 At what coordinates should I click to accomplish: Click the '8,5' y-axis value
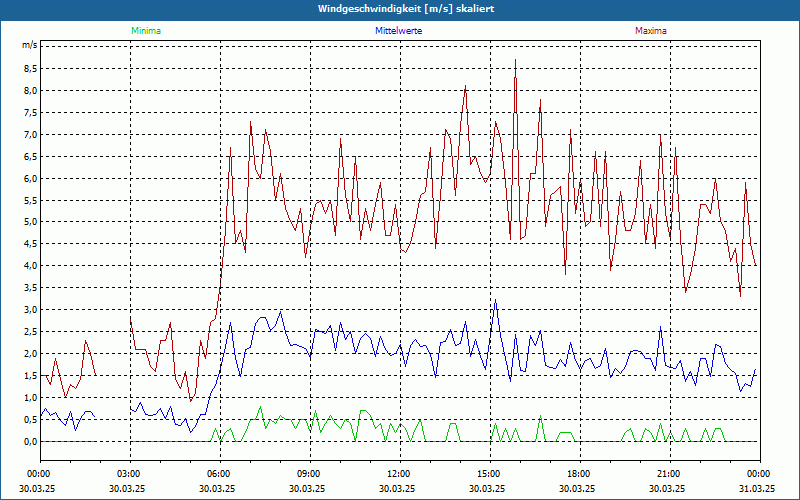coord(31,68)
